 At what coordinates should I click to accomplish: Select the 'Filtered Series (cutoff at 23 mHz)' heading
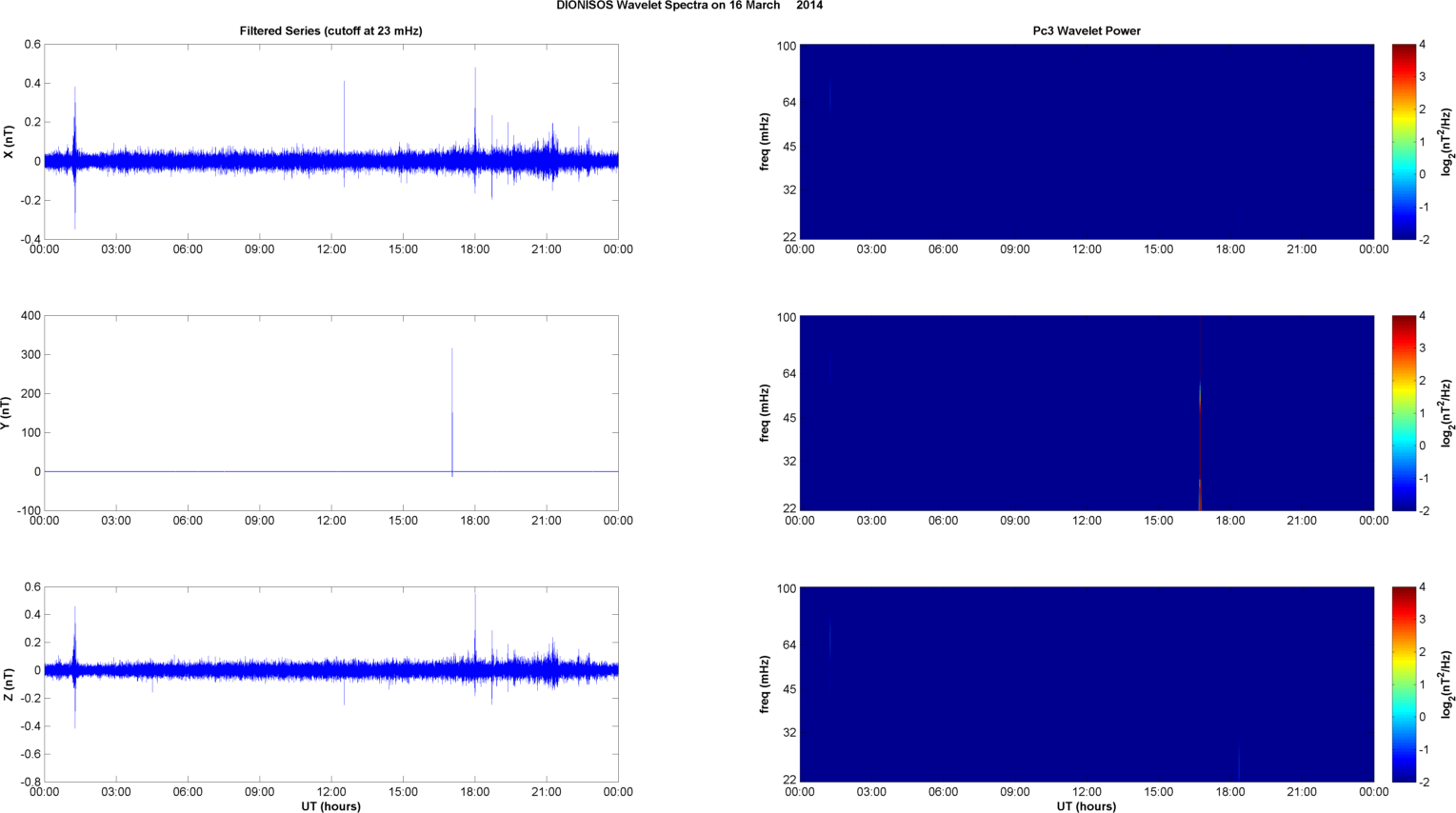[x=330, y=30]
